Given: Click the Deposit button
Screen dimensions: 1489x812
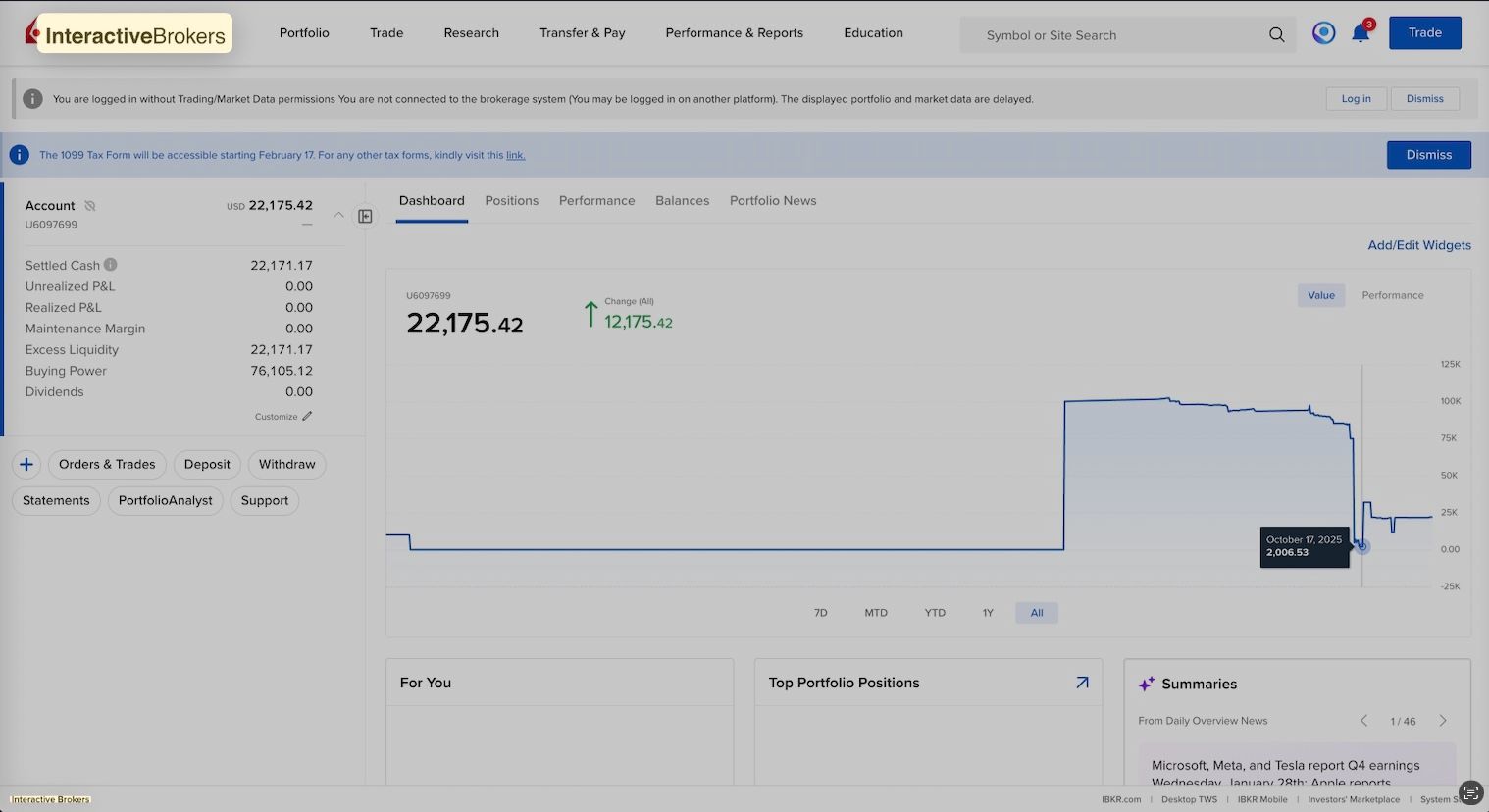Looking at the screenshot, I should [x=207, y=465].
